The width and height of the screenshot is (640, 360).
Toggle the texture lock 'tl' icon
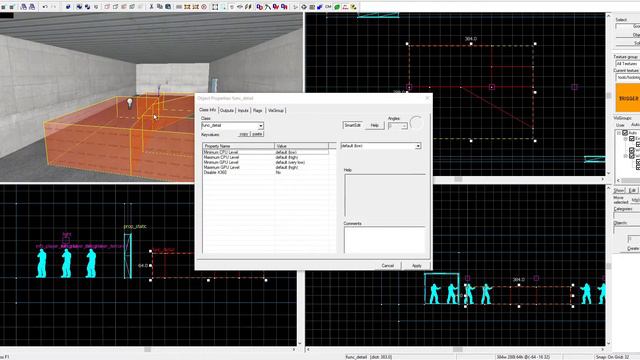pos(232,7)
